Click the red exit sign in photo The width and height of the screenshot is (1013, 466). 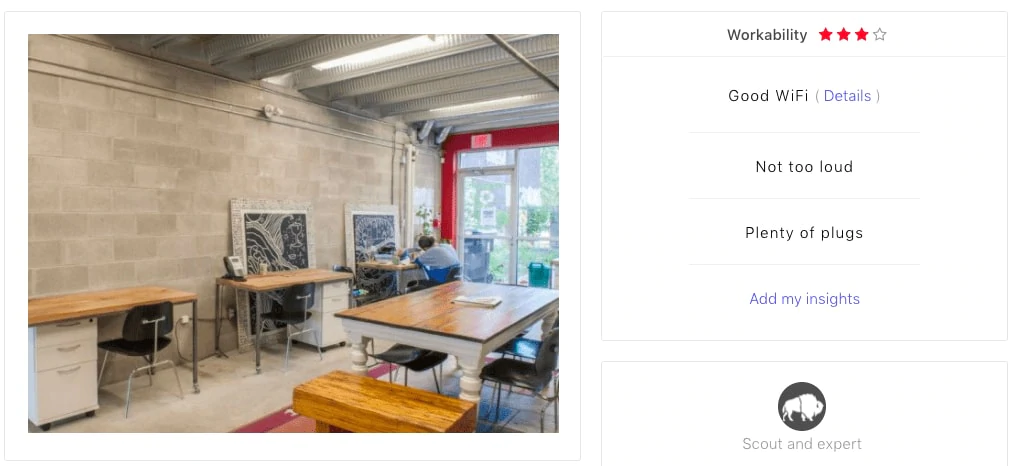coord(481,140)
